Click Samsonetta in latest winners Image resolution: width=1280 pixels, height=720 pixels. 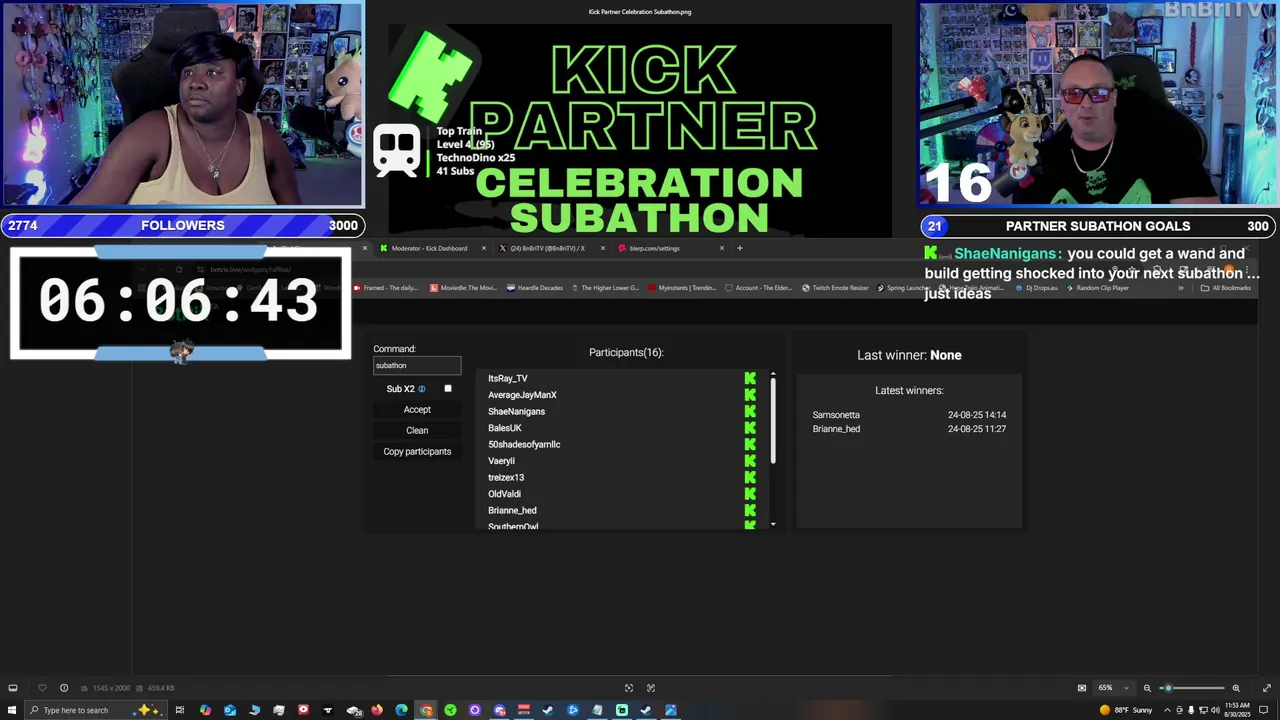836,414
